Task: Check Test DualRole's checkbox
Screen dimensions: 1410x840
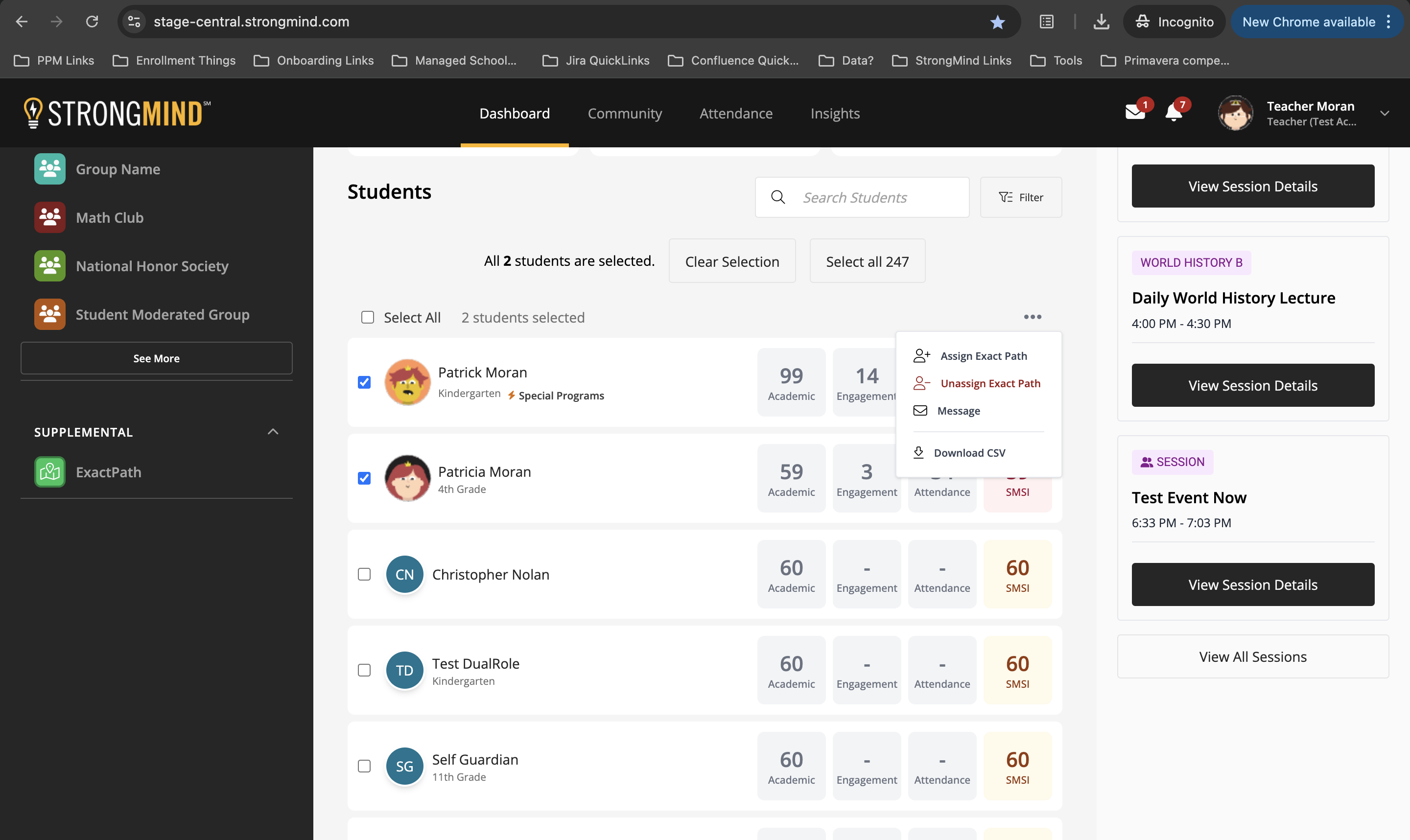Action: click(x=365, y=670)
